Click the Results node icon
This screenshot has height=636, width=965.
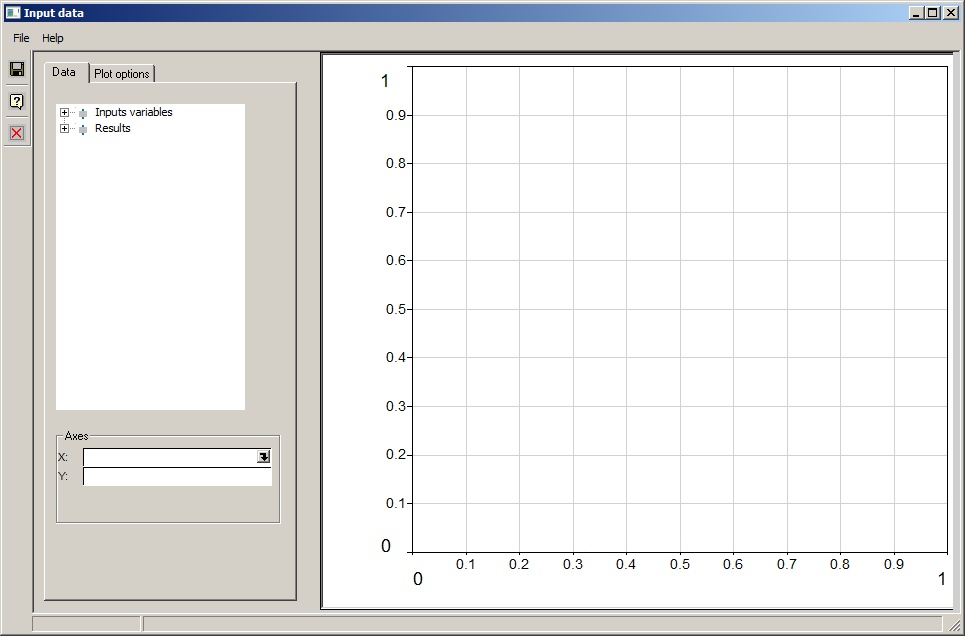83,129
